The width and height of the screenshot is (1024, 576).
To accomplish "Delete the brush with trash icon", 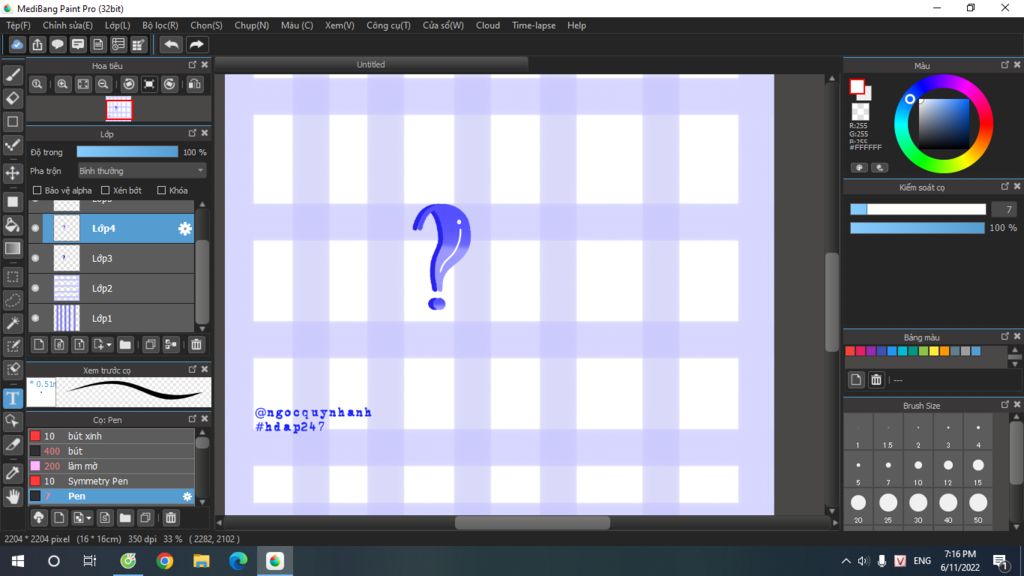I will pos(170,518).
